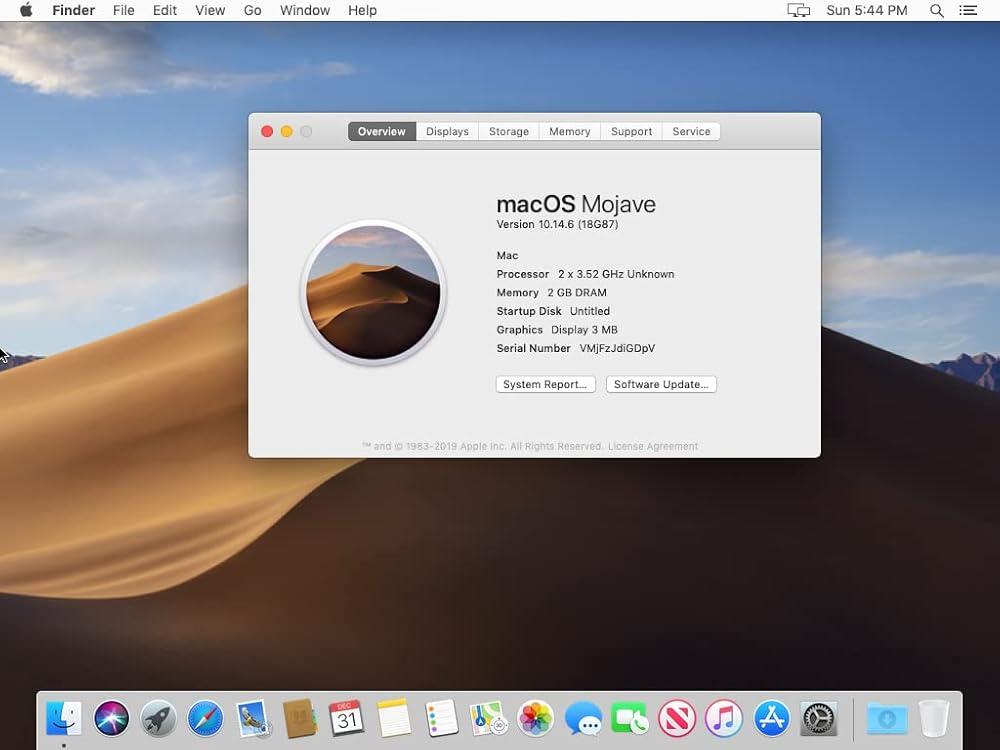Open System Preferences gear icon
This screenshot has height=750, width=1000.
(819, 718)
